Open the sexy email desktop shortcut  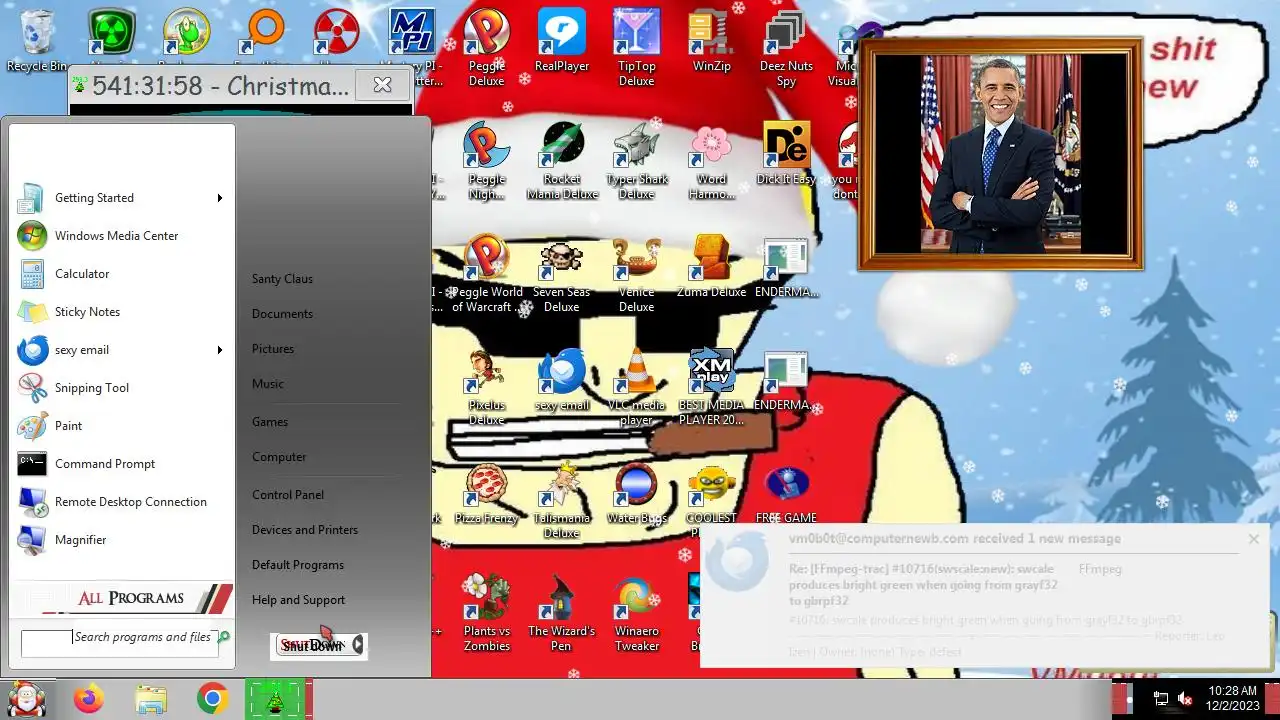click(562, 381)
